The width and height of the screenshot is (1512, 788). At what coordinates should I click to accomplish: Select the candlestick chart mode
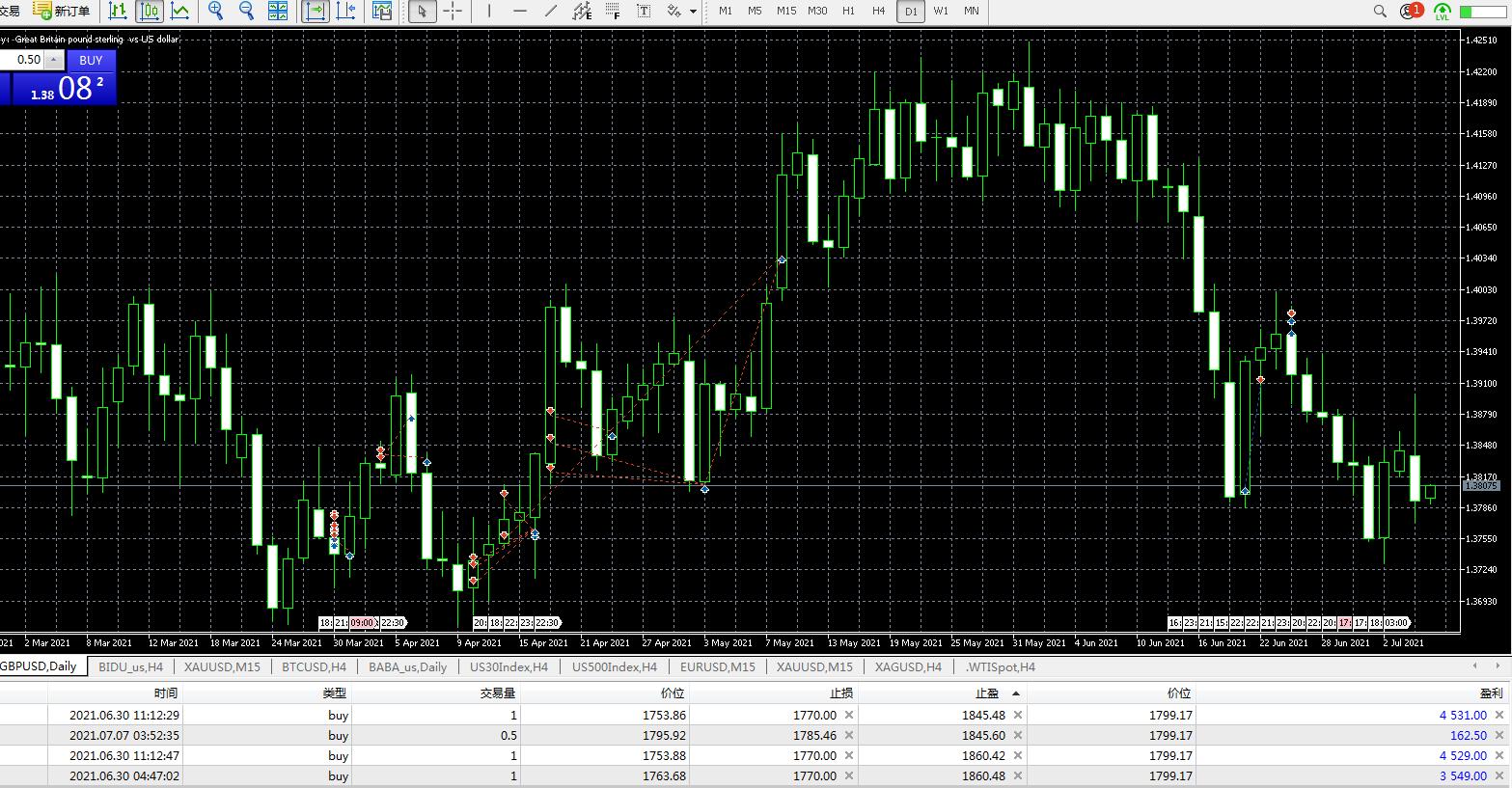point(149,11)
